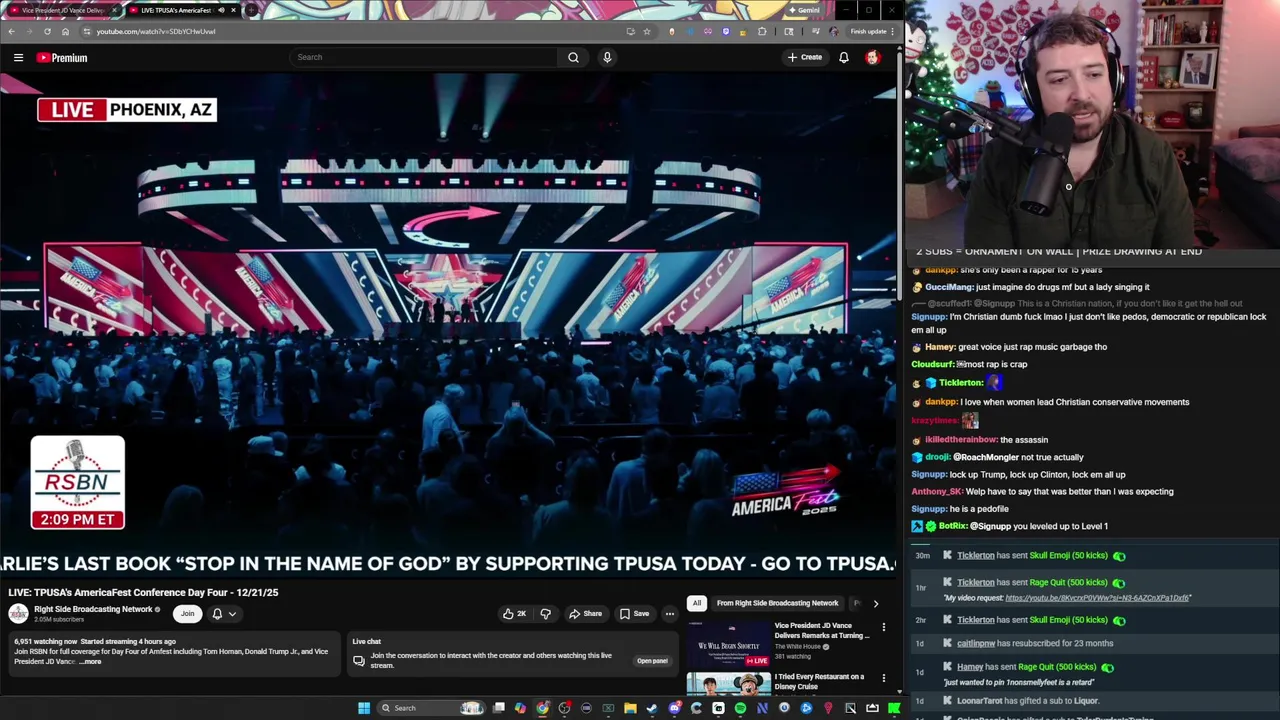Select the All filter chip

(x=697, y=603)
